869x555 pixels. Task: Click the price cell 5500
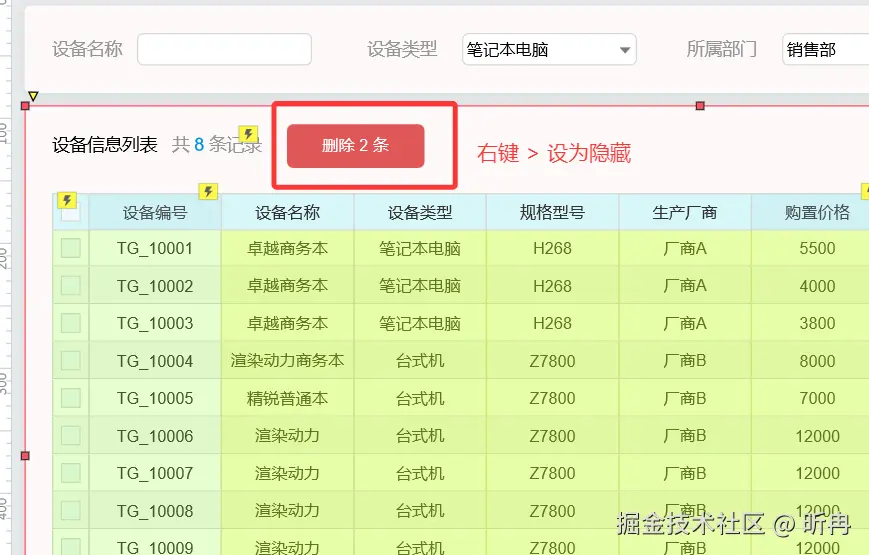811,248
